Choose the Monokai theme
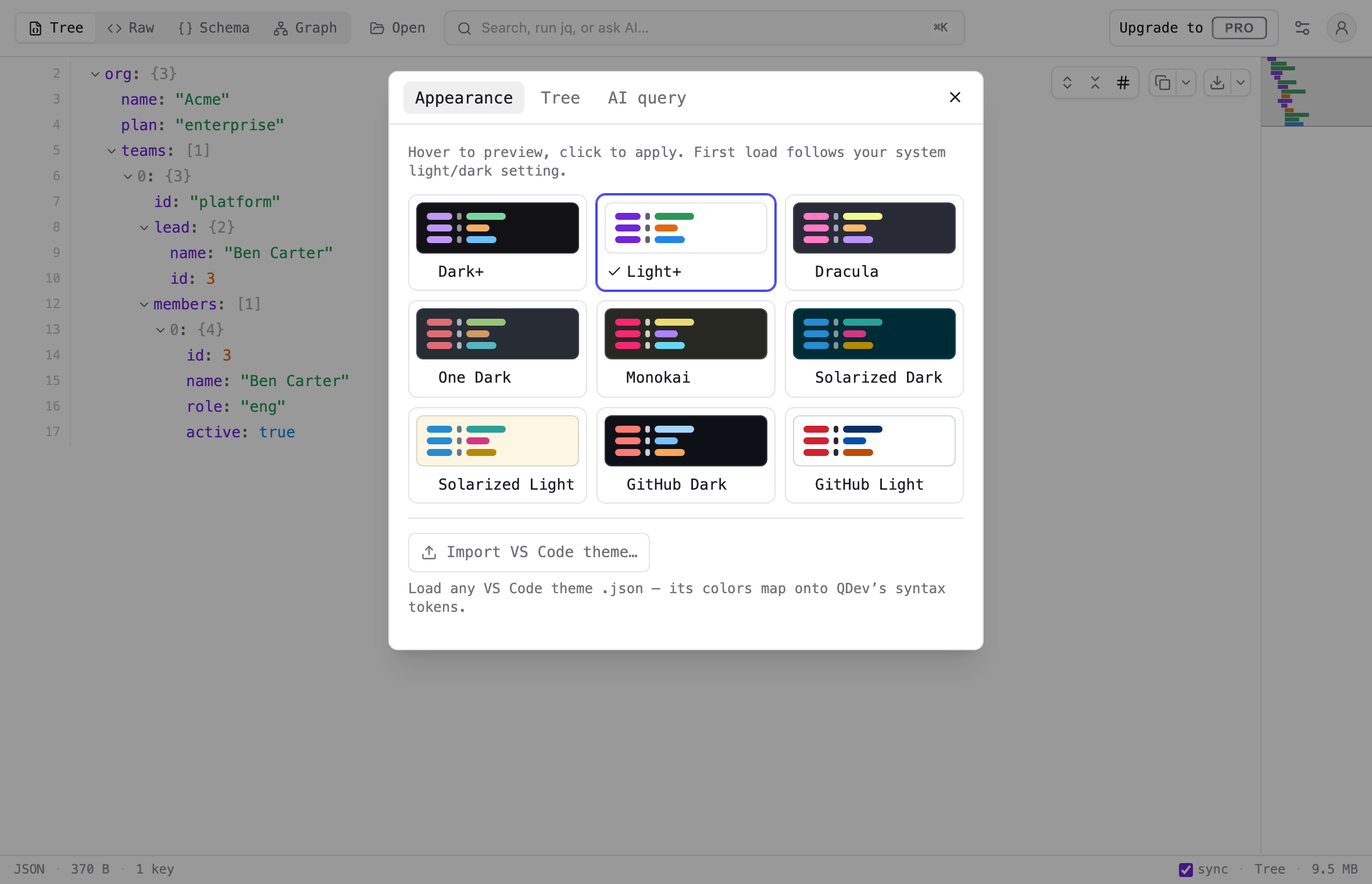1372x884 pixels. [x=685, y=348]
